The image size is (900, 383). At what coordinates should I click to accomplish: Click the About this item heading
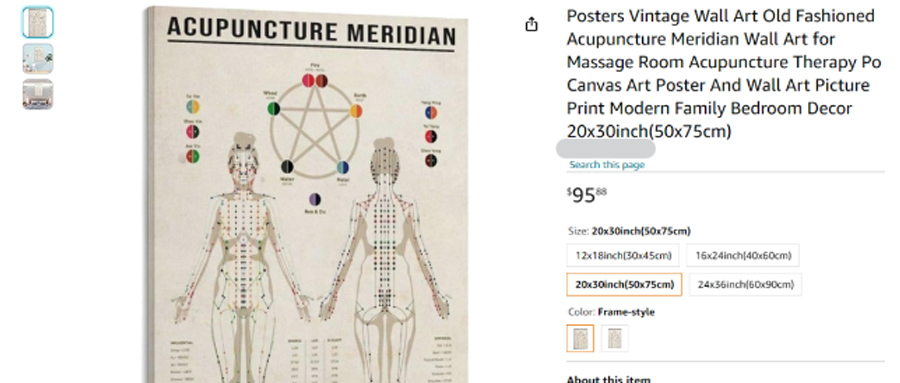pos(608,379)
